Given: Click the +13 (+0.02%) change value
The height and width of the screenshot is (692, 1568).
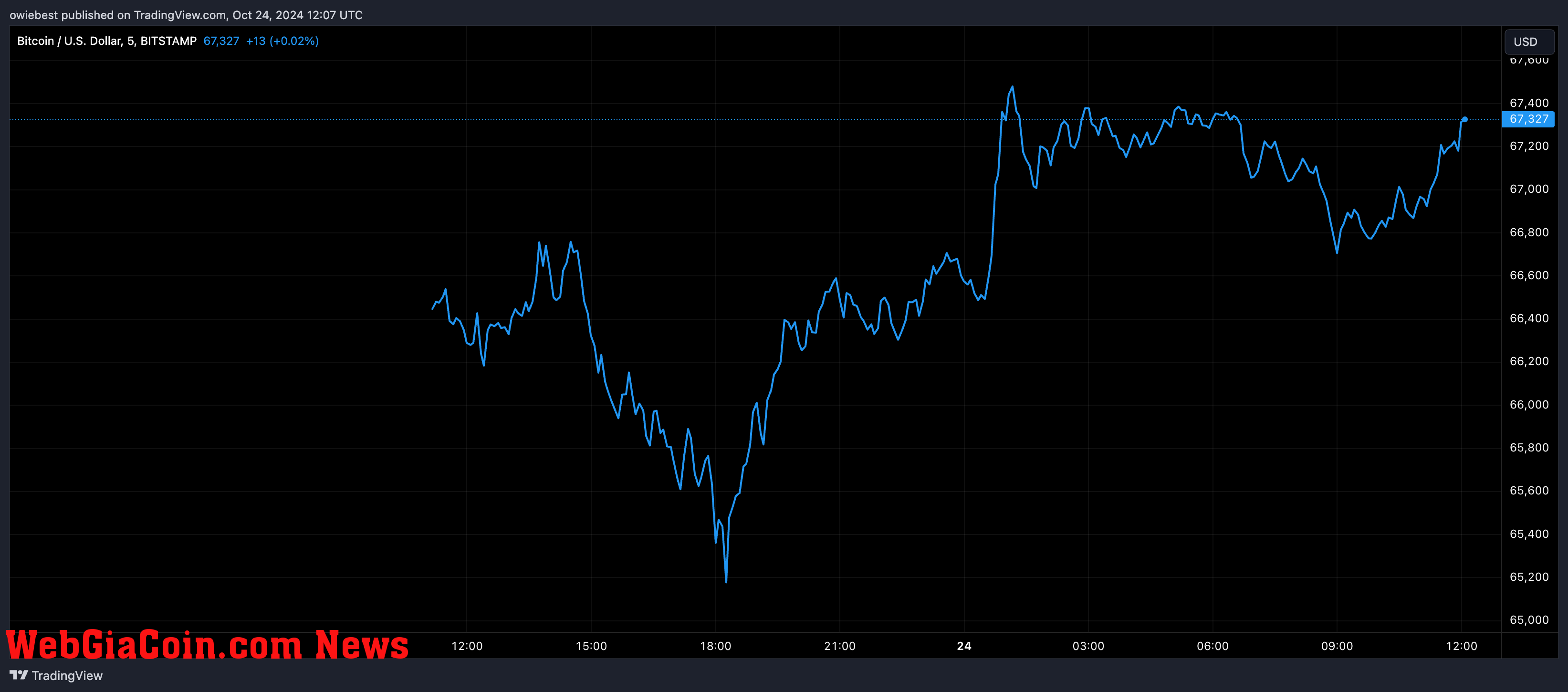Looking at the screenshot, I should point(282,41).
